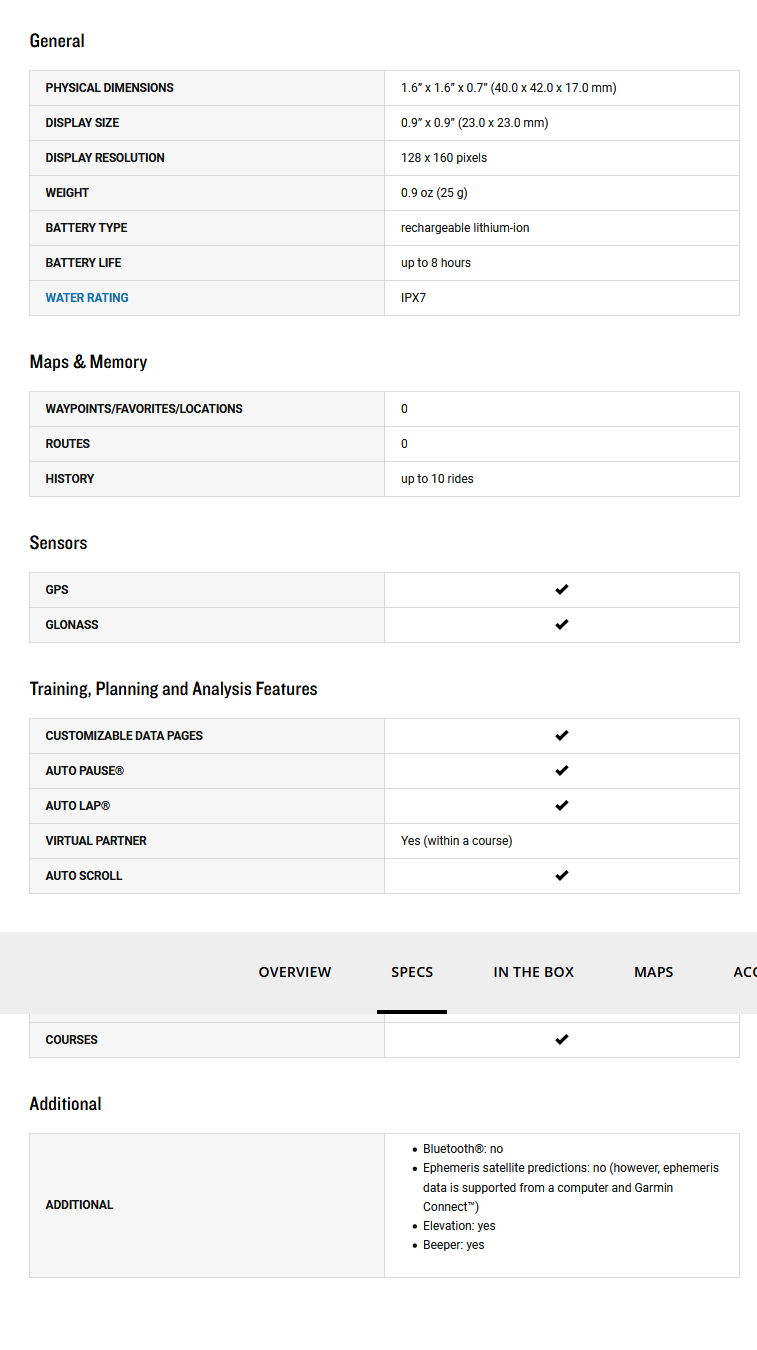757x1350 pixels.
Task: Select the Specs tab
Action: pos(412,972)
